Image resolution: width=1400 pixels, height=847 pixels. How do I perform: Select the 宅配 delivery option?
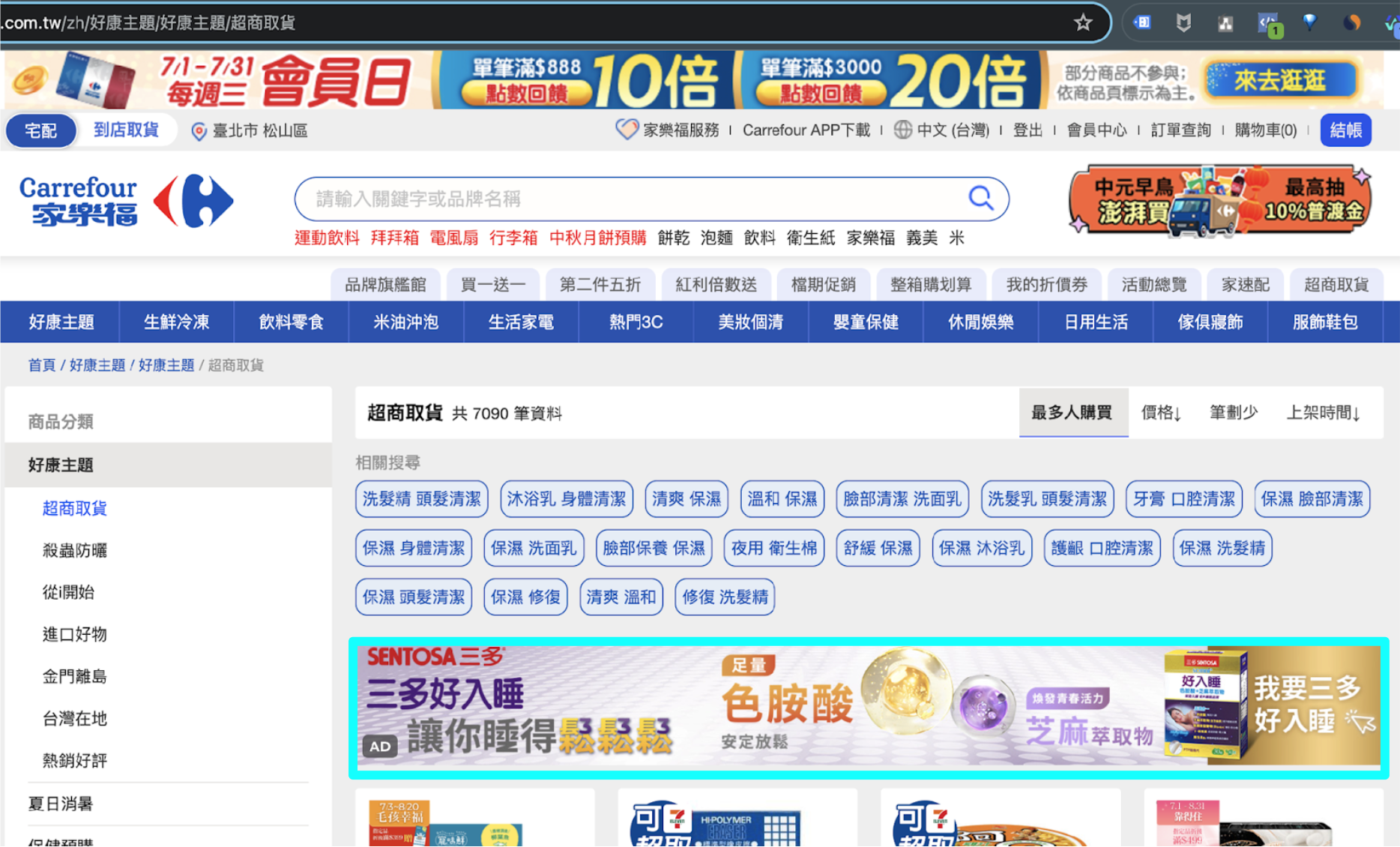tap(40, 130)
